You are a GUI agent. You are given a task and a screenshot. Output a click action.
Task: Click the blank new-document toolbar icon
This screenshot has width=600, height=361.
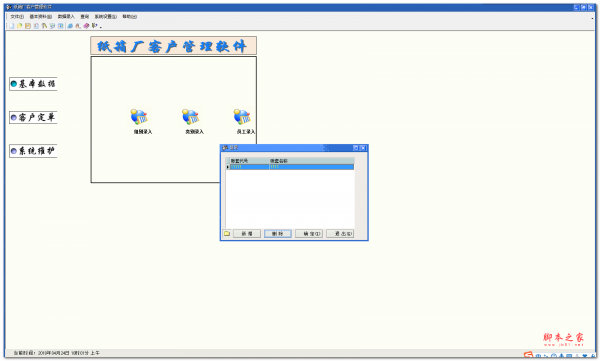[x=12, y=26]
